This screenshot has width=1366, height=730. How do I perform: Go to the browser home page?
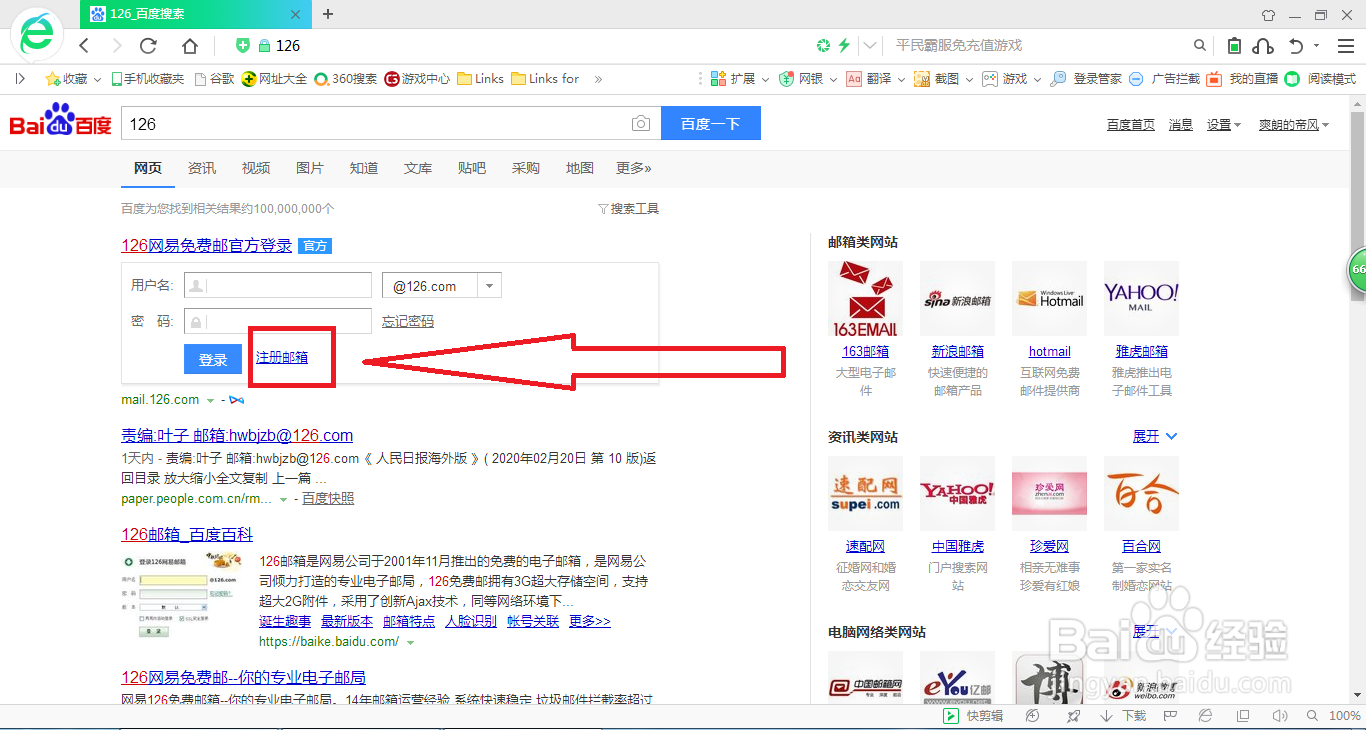[x=190, y=46]
